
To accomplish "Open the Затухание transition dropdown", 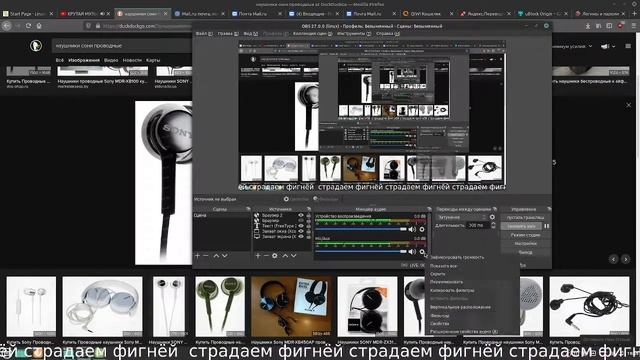I will click(461, 217).
